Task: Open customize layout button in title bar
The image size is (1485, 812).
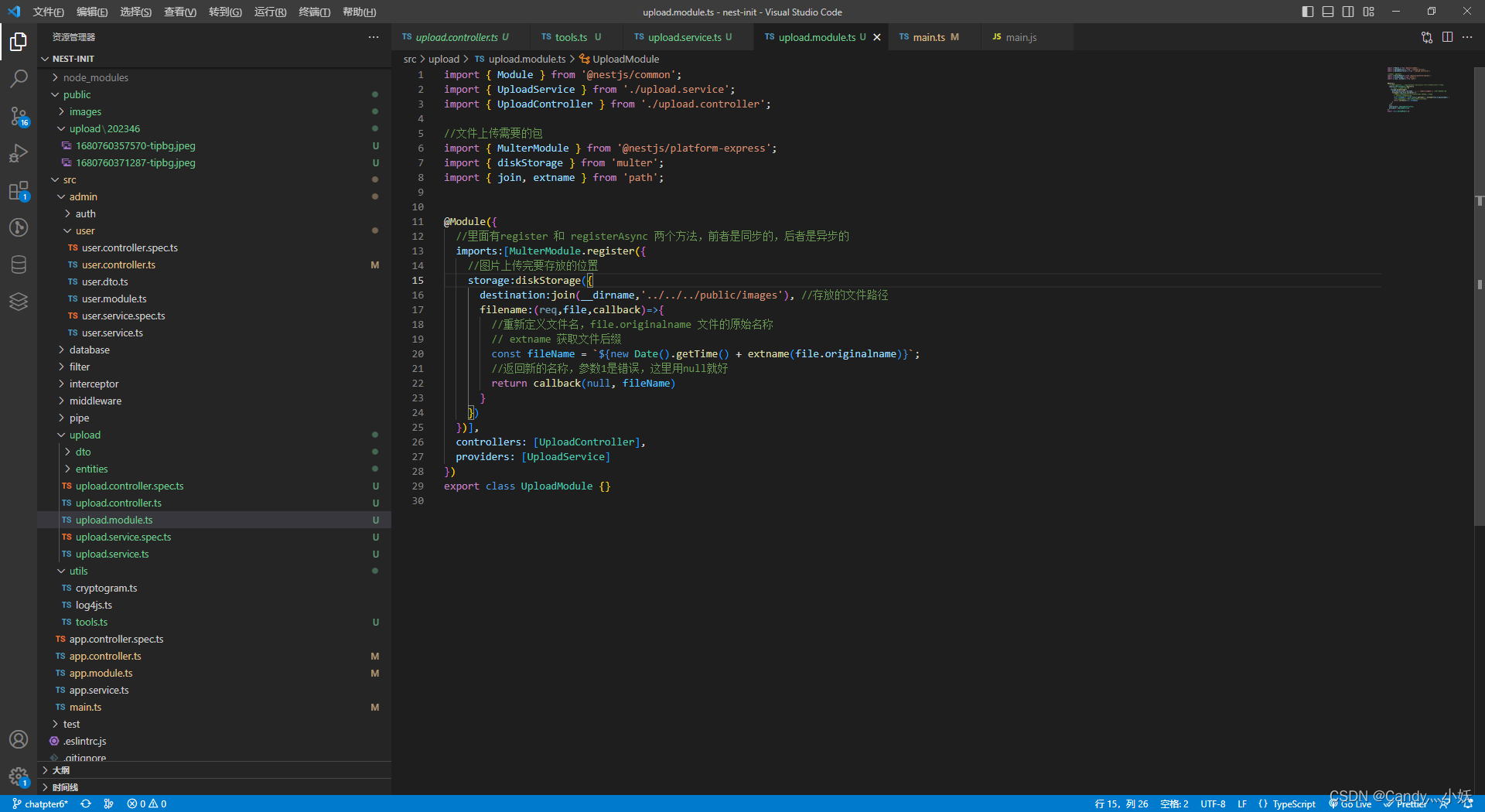Action: [1369, 12]
